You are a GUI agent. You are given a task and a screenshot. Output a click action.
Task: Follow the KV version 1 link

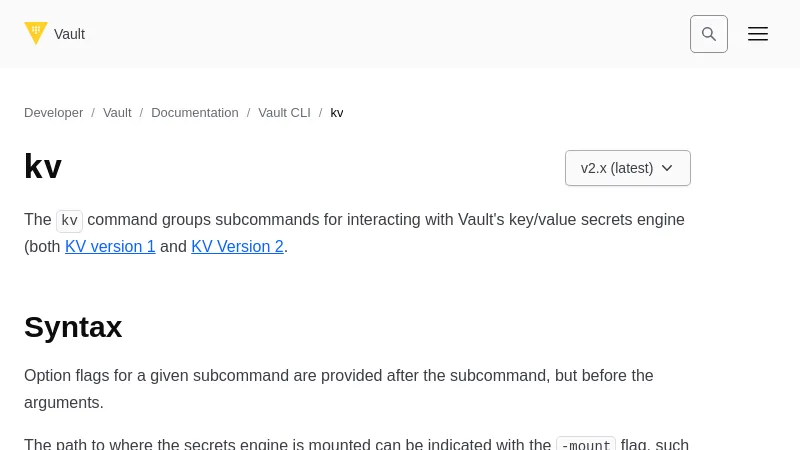tap(110, 247)
